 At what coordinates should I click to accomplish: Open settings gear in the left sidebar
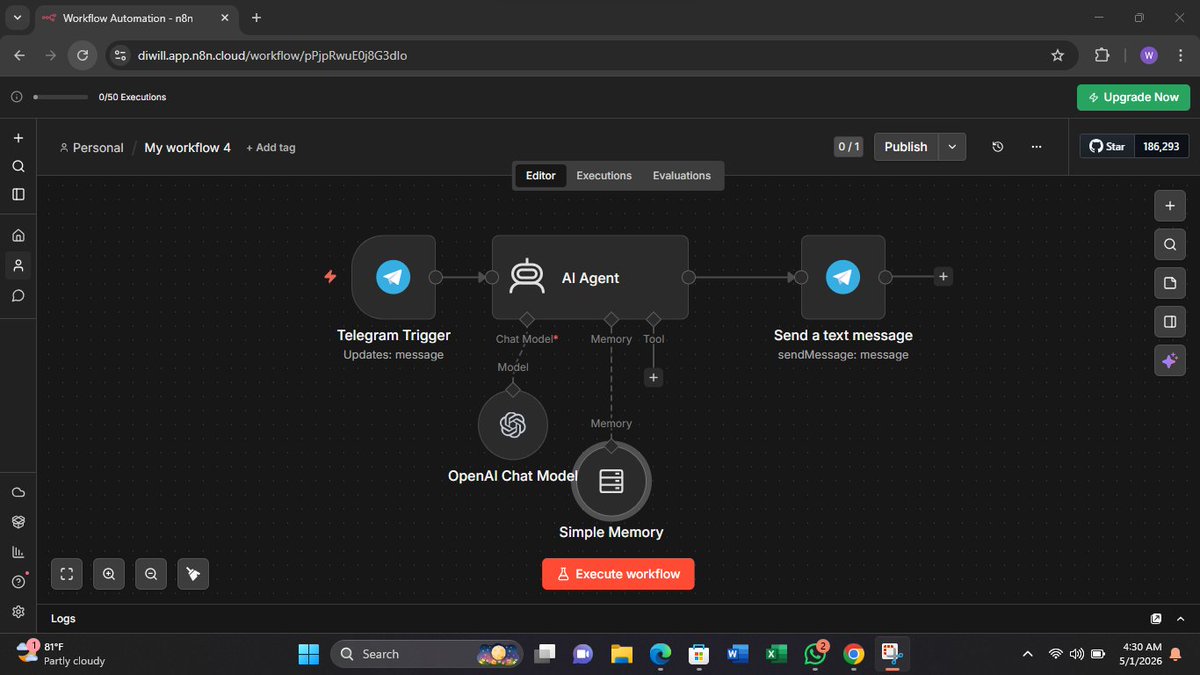click(x=18, y=611)
